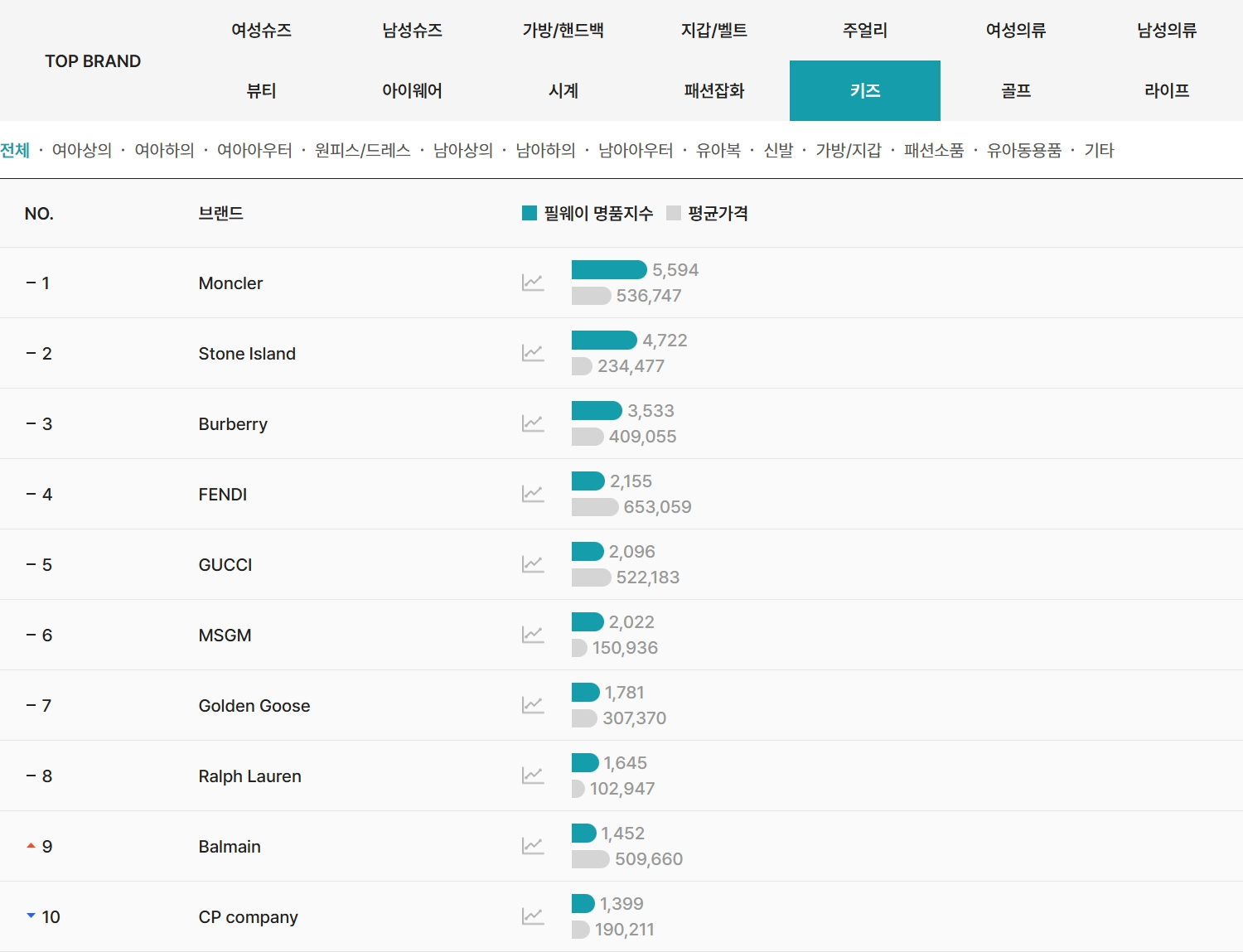Open trend chart icon for Balmain
1243x952 pixels.
tap(533, 846)
